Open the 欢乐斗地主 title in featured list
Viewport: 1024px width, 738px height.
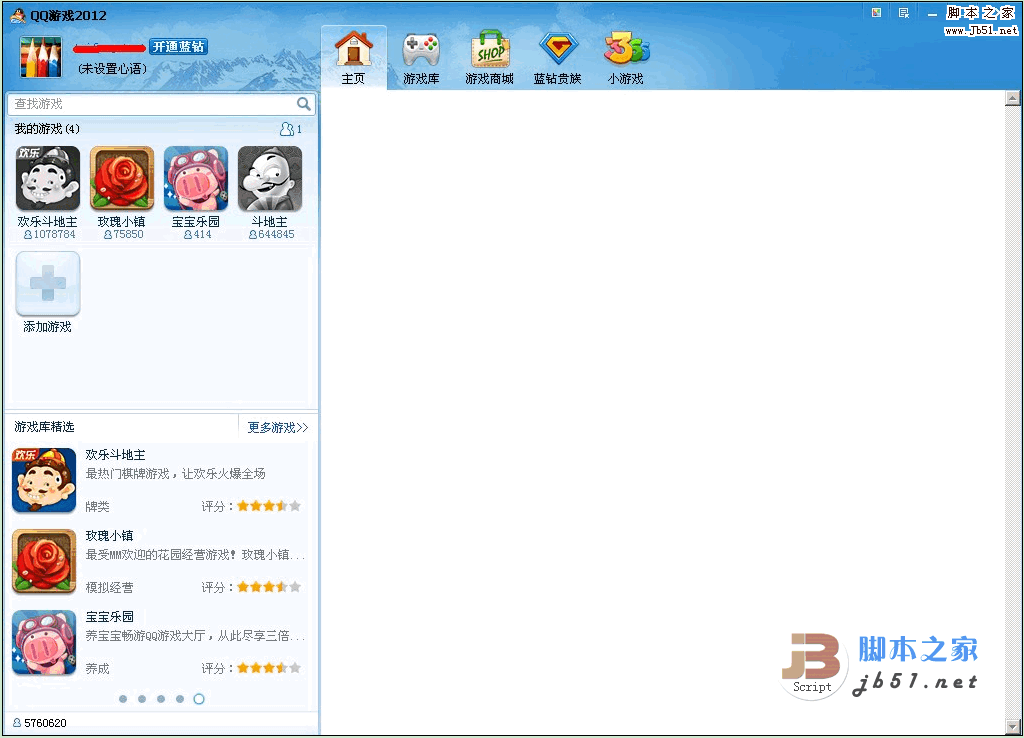tap(116, 455)
